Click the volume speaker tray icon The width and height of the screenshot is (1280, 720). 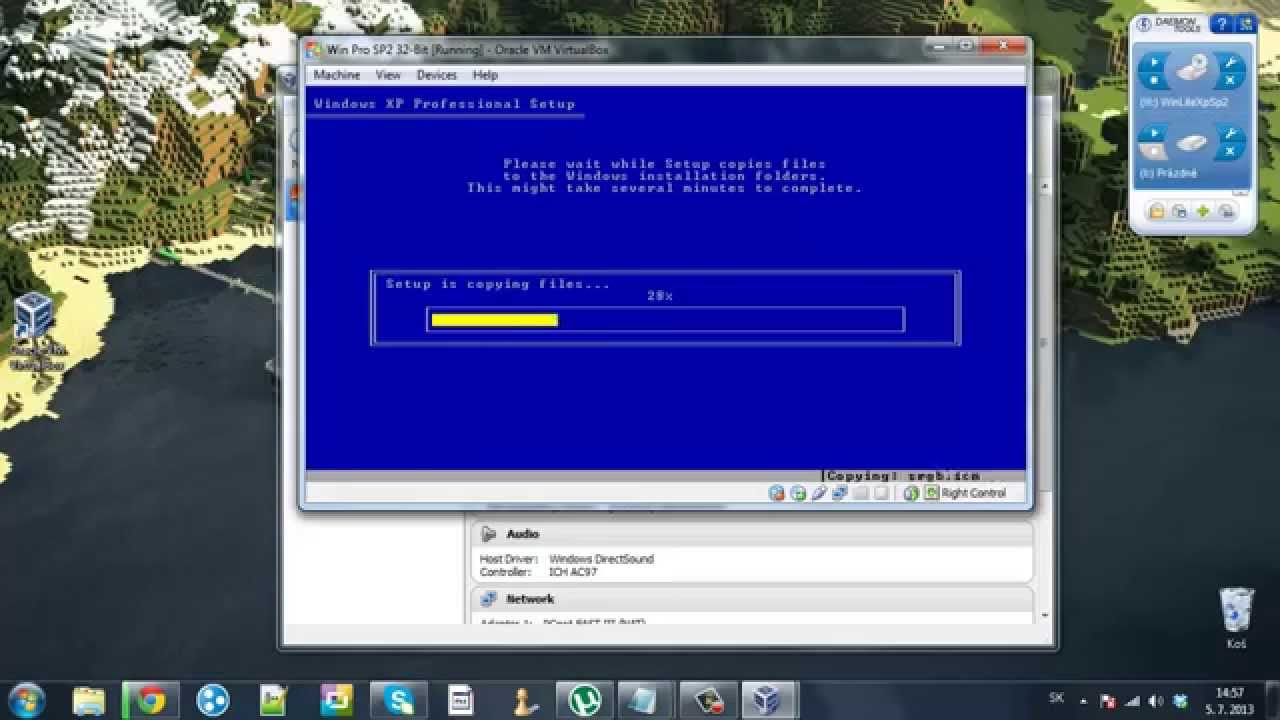point(1156,700)
